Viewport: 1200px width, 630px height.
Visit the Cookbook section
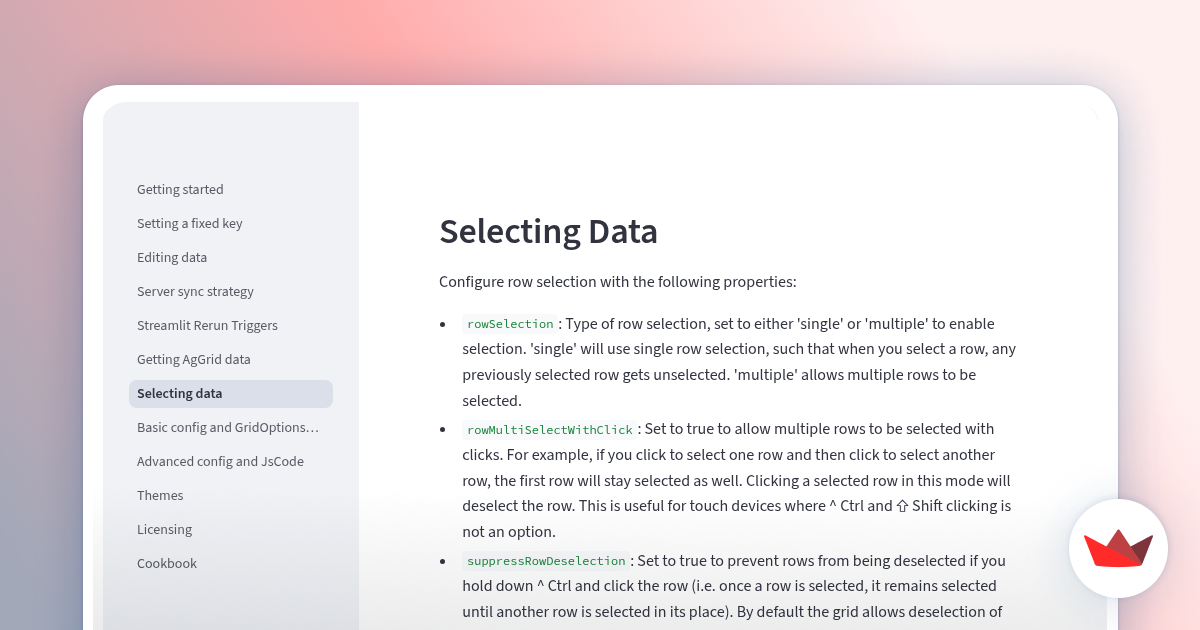[x=167, y=563]
